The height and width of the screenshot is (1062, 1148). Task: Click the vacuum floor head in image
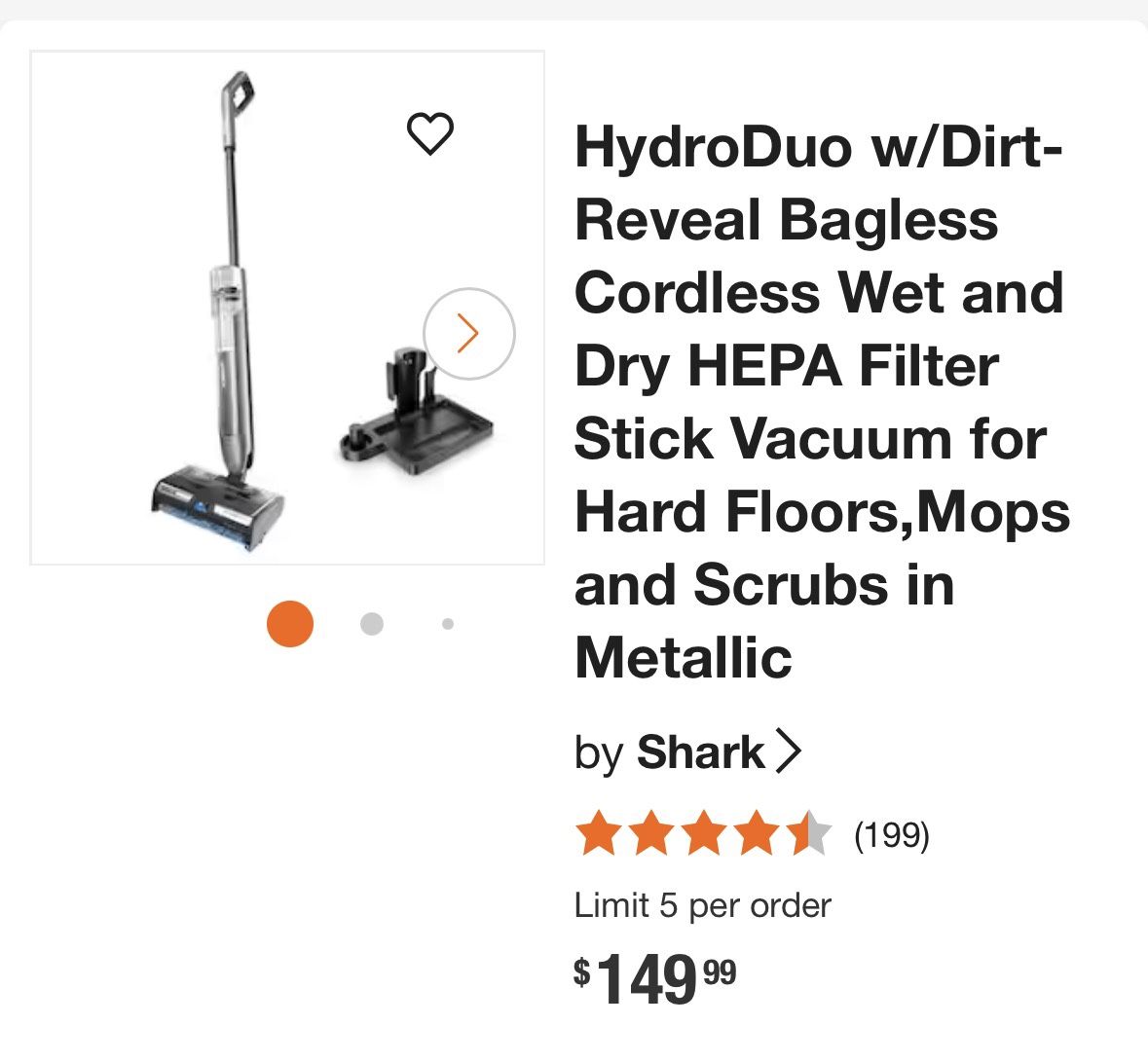coord(217,510)
